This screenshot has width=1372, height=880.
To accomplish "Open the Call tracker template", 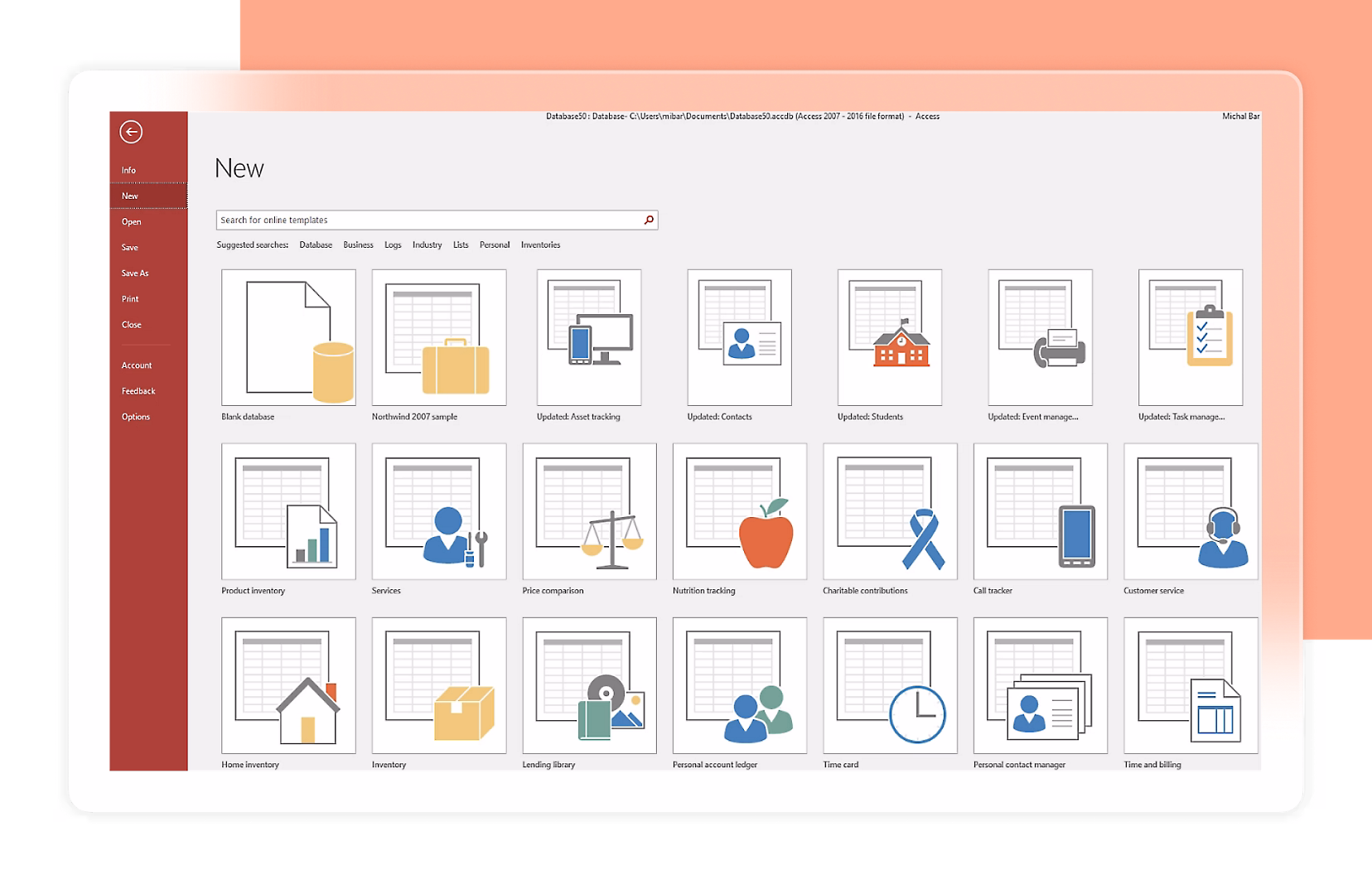I will pyautogui.click(x=1039, y=512).
